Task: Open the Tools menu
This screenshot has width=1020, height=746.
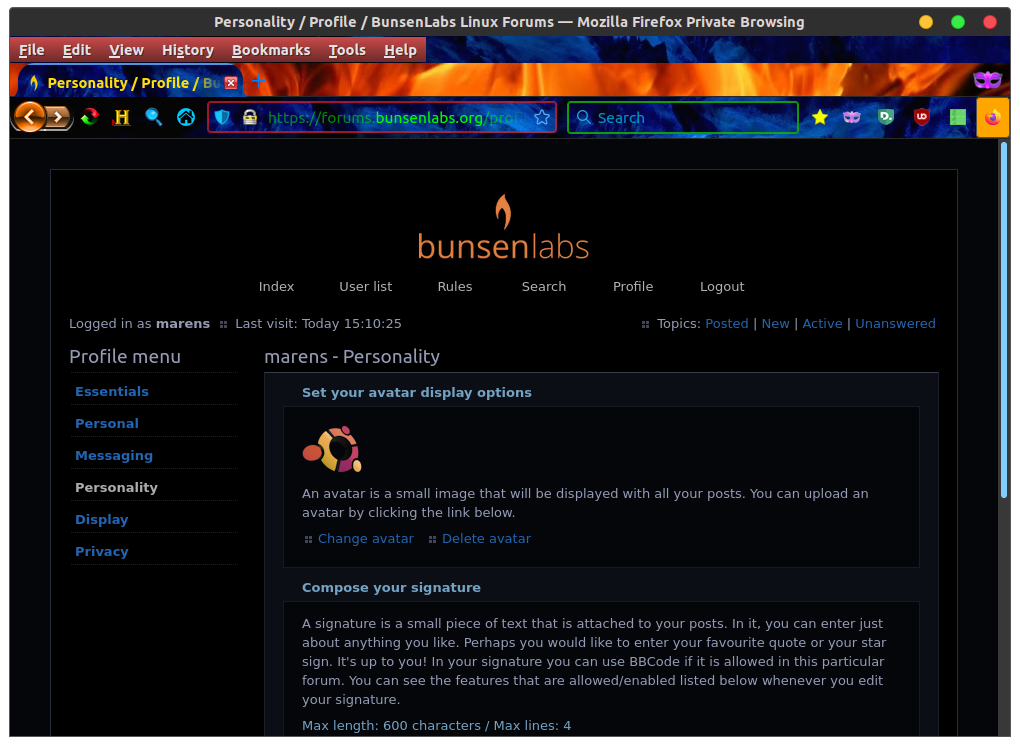Action: coord(347,50)
